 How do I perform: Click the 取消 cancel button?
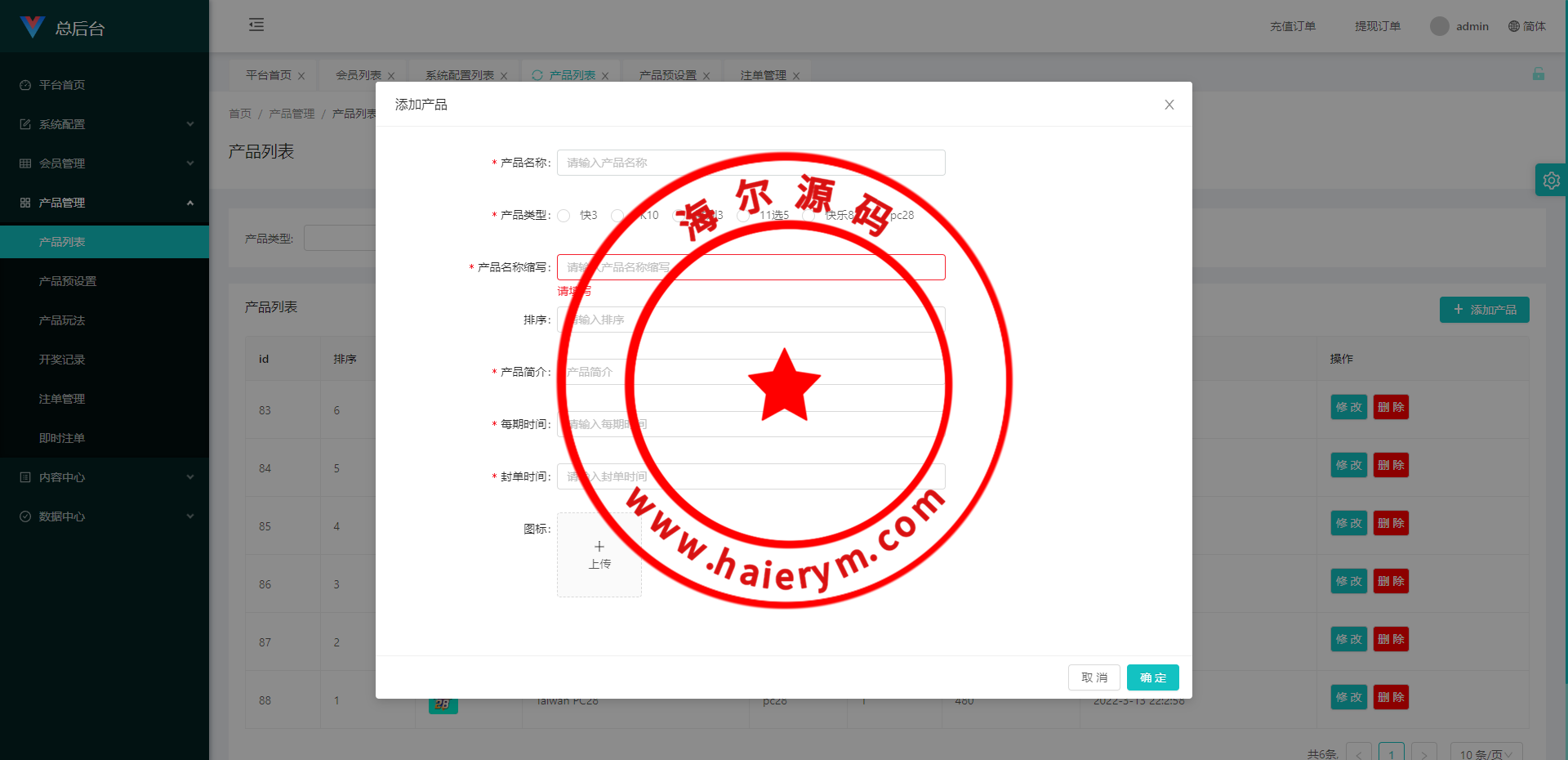[x=1094, y=677]
